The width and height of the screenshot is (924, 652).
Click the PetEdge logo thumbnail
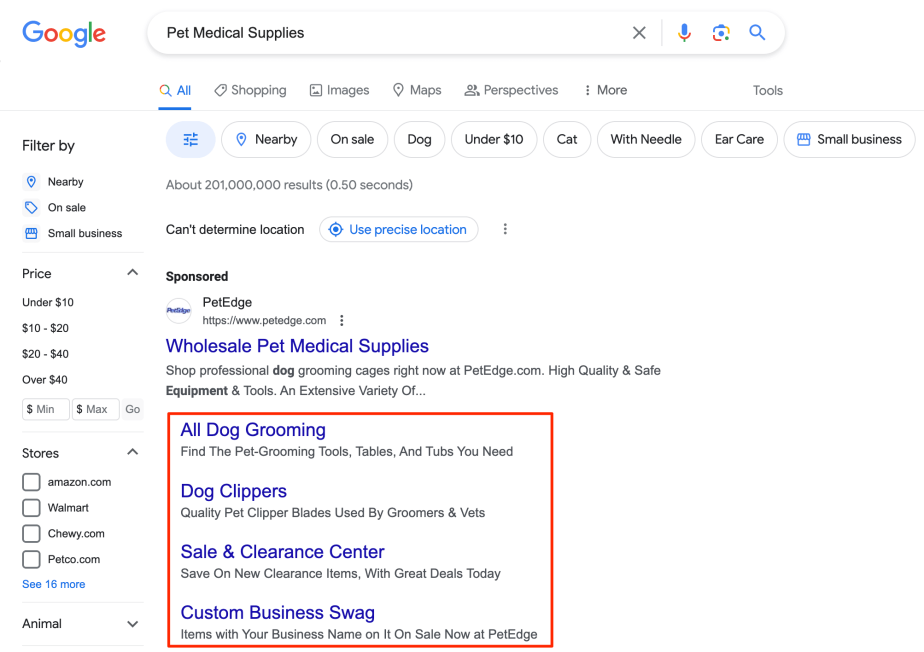(178, 311)
